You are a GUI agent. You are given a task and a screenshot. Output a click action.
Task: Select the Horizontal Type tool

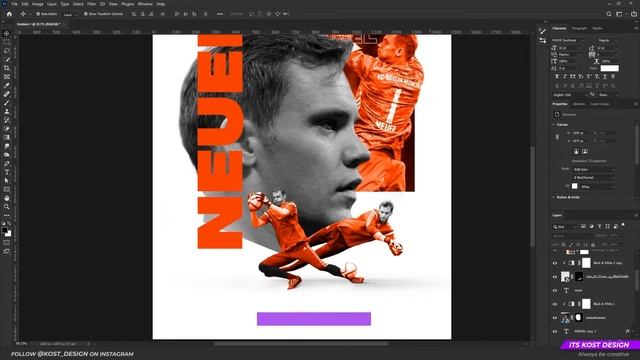click(x=7, y=172)
